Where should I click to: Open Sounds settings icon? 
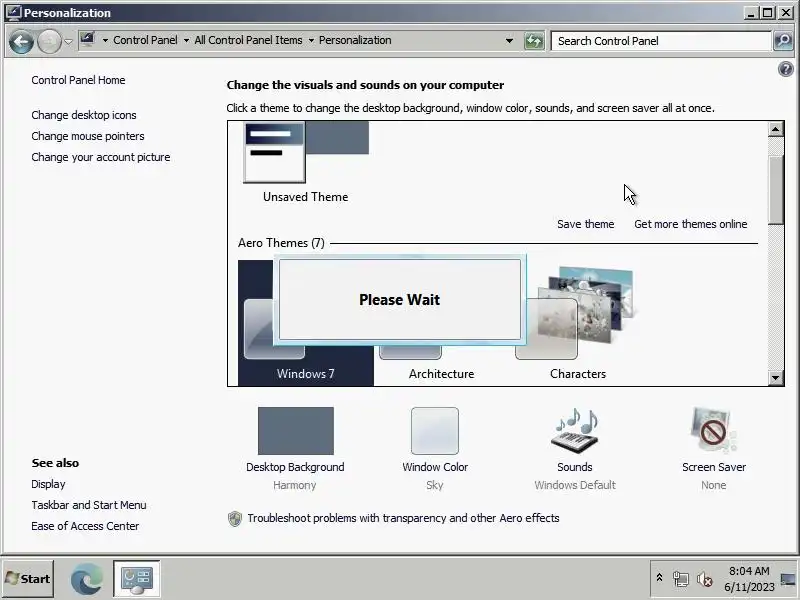point(575,431)
